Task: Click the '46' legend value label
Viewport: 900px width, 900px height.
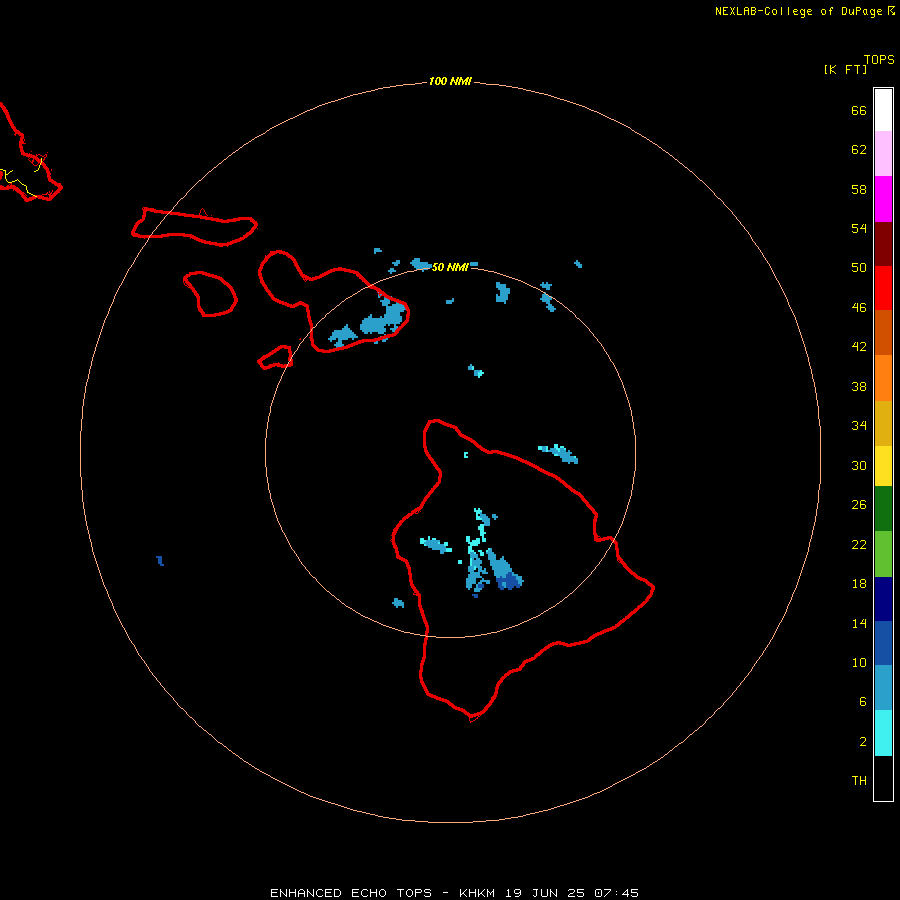Action: tap(859, 308)
